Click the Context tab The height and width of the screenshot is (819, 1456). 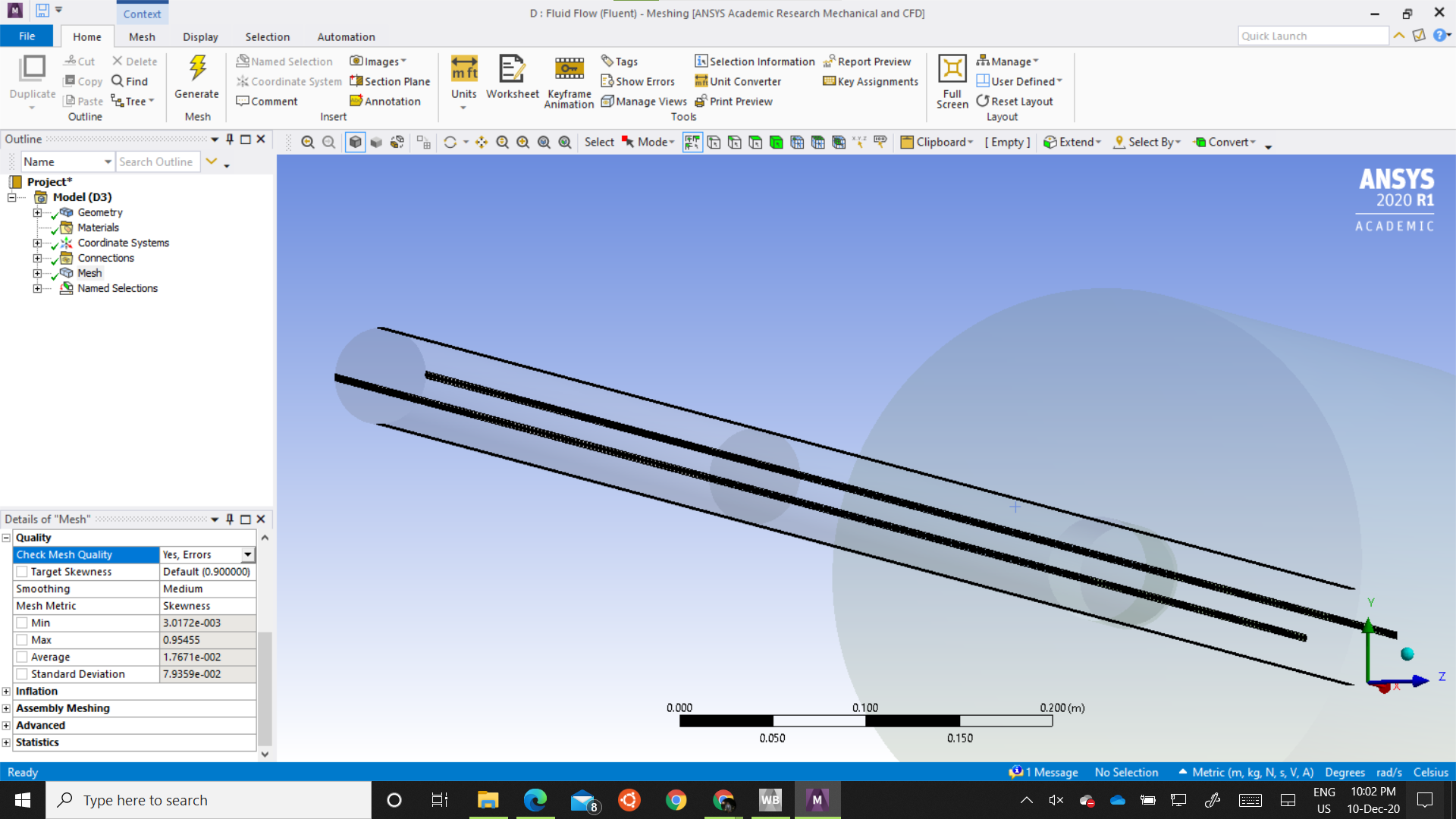[142, 14]
